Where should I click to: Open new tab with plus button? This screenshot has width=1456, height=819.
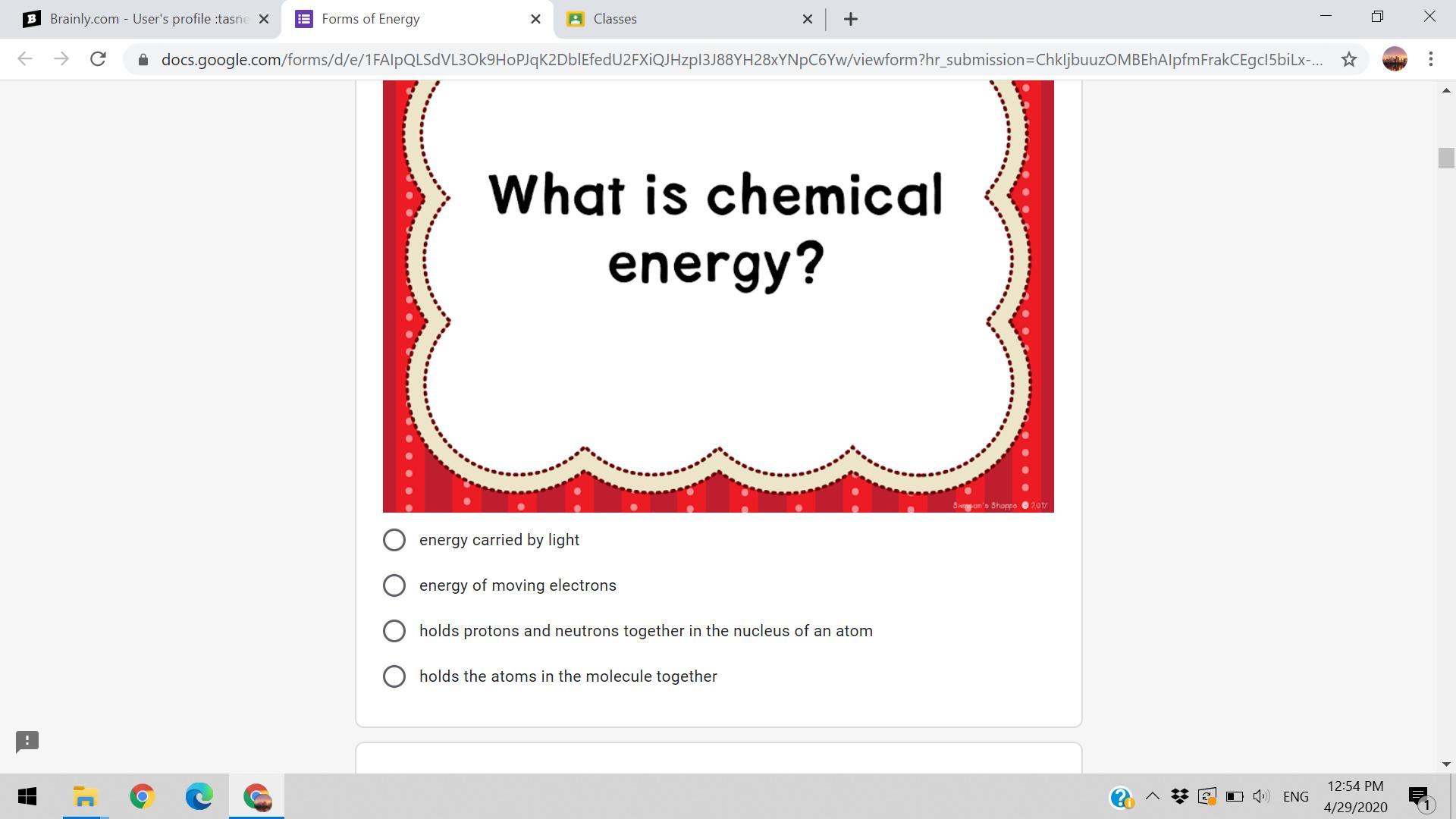850,19
